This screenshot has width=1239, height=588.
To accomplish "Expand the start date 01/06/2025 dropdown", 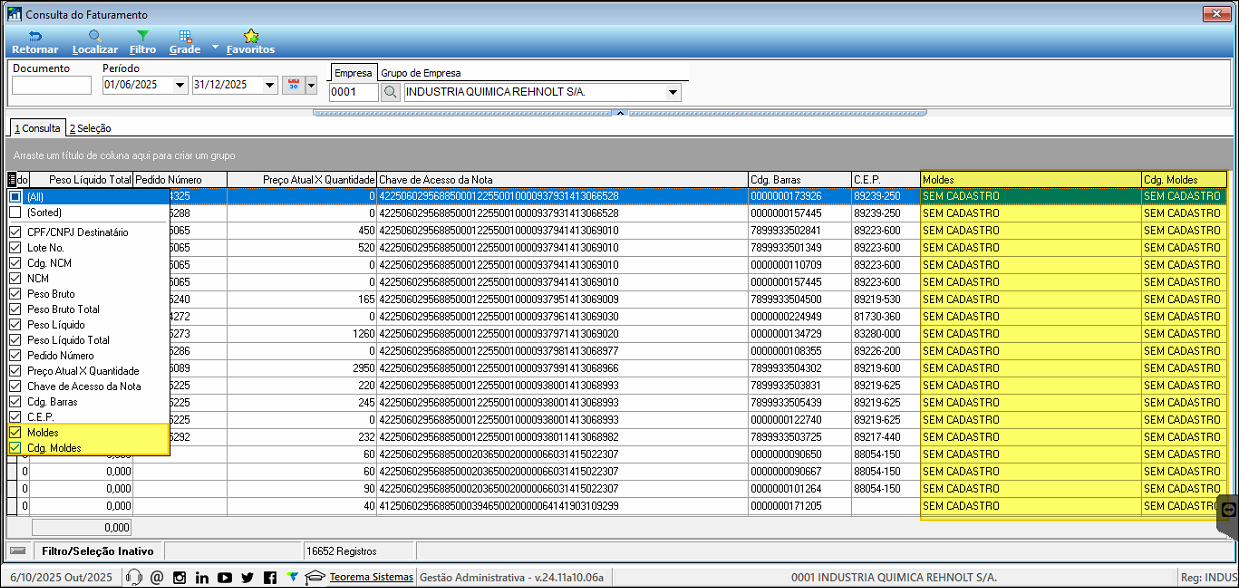I will click(180, 85).
